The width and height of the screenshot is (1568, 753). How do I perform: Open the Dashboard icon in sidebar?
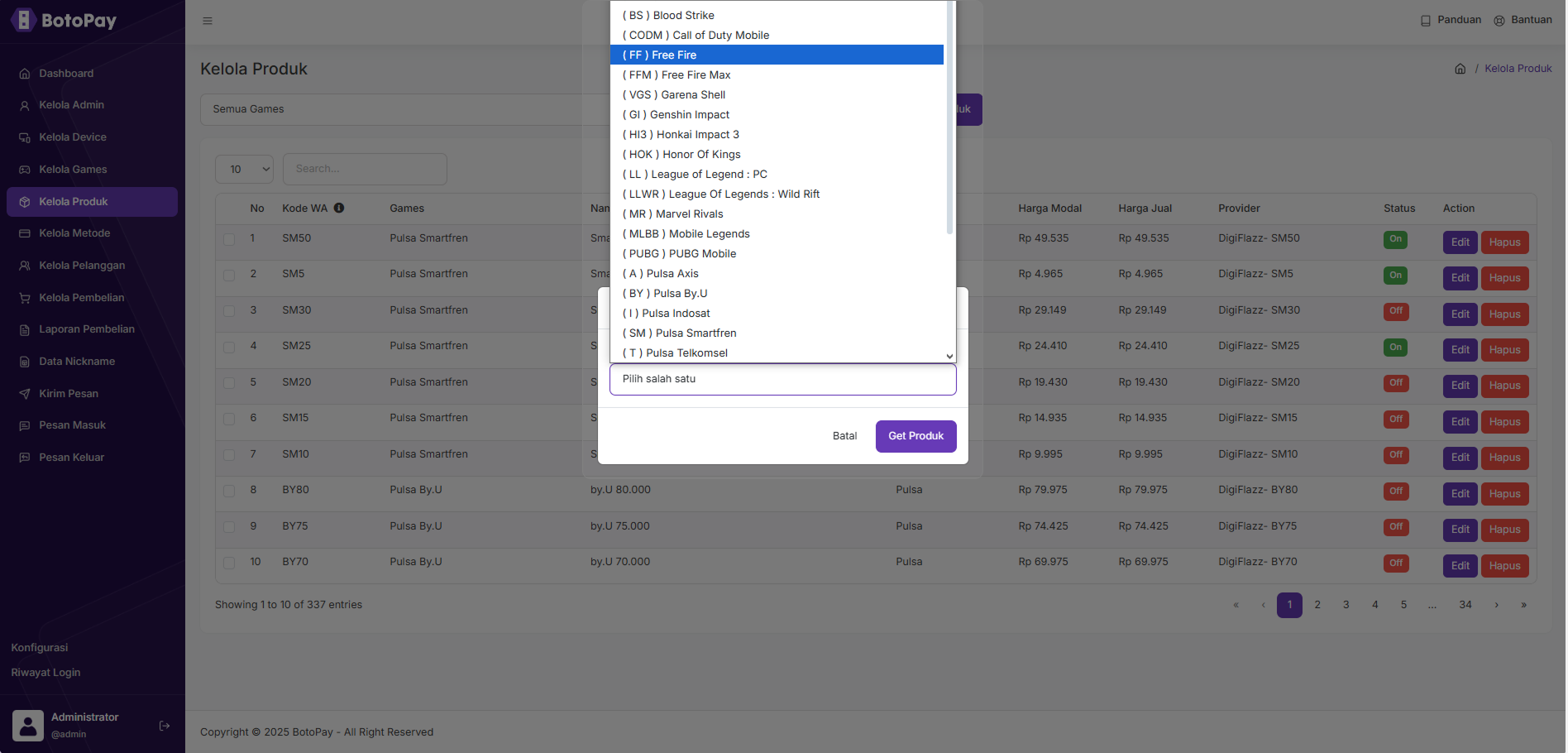(x=25, y=74)
